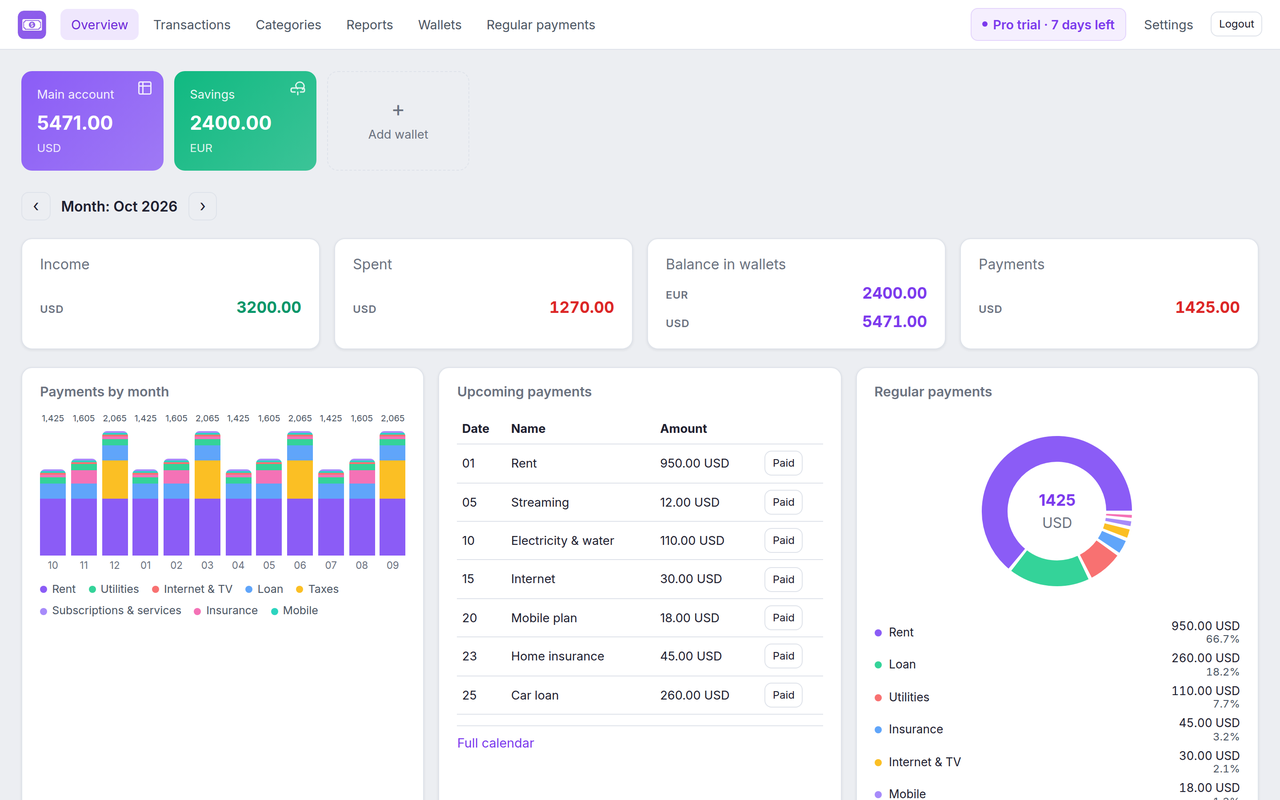Open the Savings wallet card
Viewport: 1280px width, 800px height.
pyautogui.click(x=245, y=121)
